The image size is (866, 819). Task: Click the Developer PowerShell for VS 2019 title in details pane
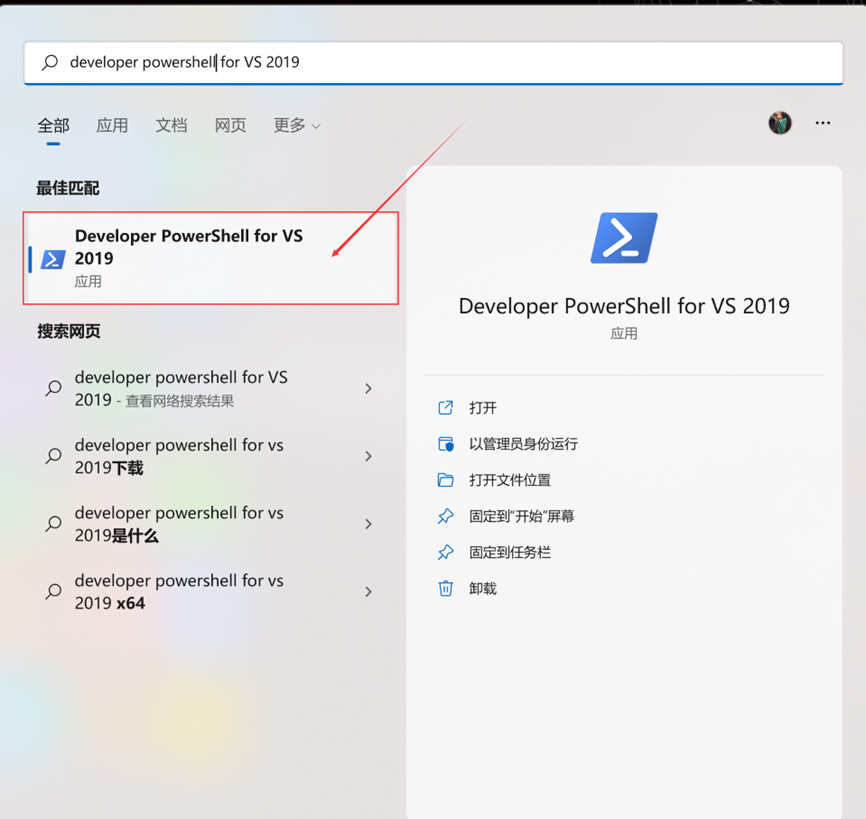624,306
